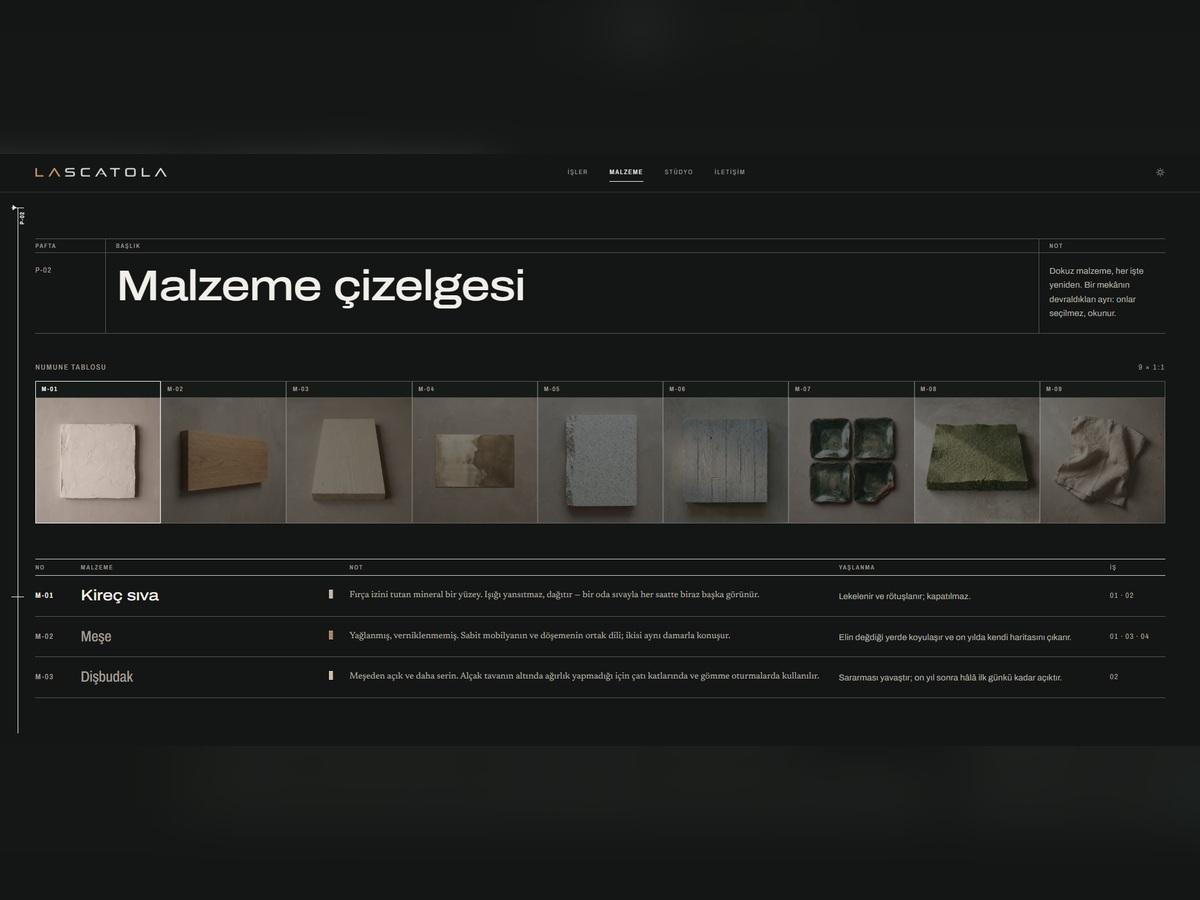
Task: Click the color swatch in Kireç sıva row
Action: (x=331, y=594)
